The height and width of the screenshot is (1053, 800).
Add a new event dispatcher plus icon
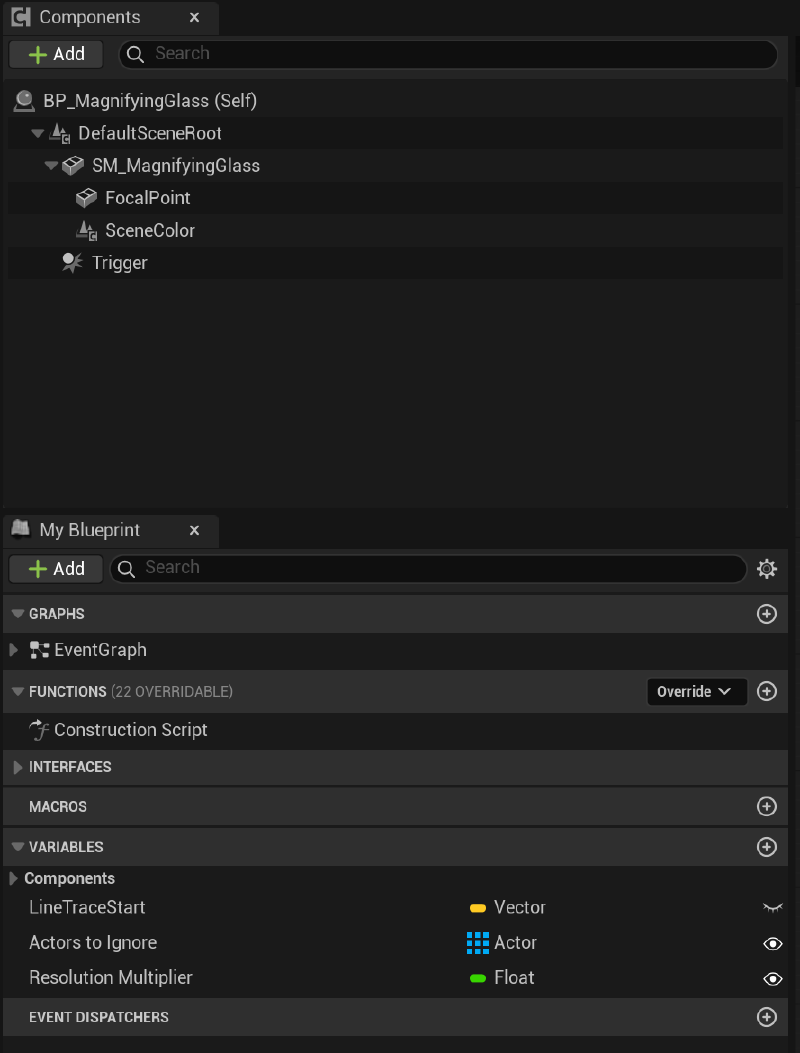click(767, 1017)
